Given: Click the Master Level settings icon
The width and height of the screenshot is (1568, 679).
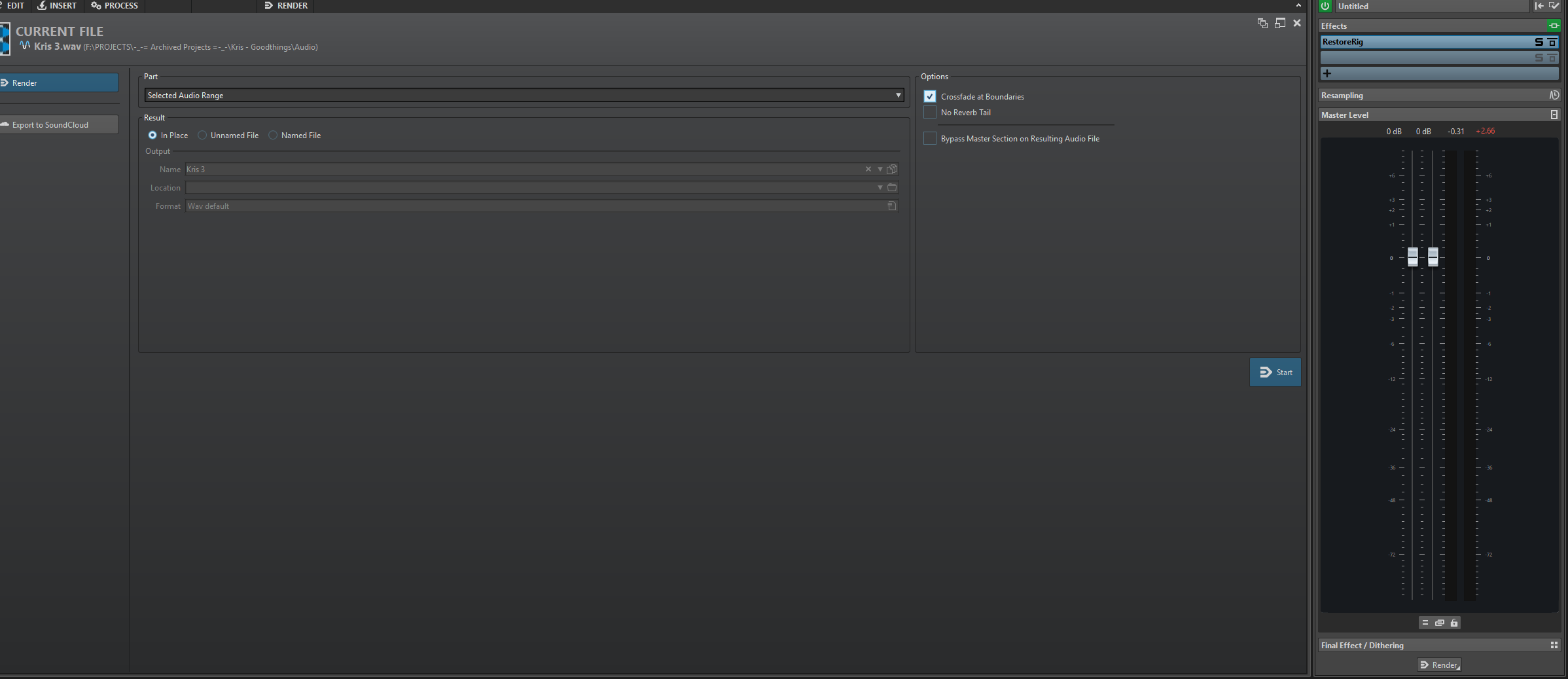Looking at the screenshot, I should pos(1554,115).
